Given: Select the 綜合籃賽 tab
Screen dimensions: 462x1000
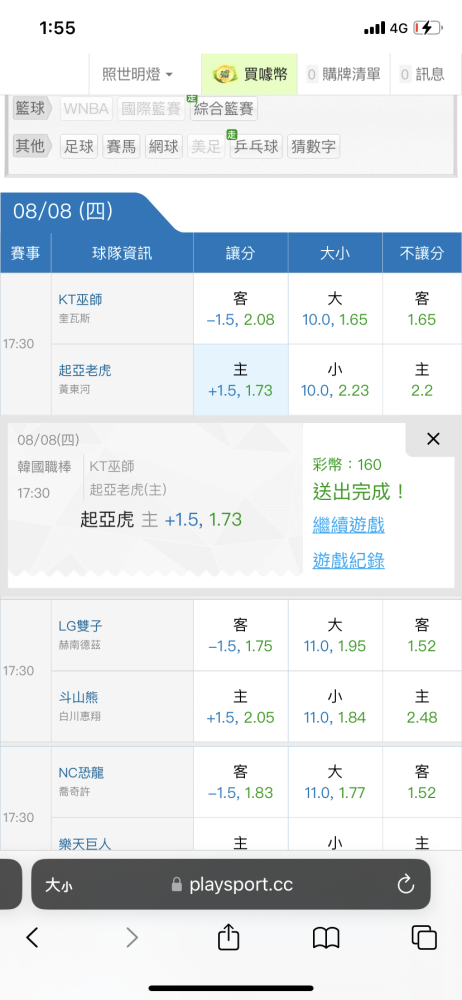Looking at the screenshot, I should [223, 108].
